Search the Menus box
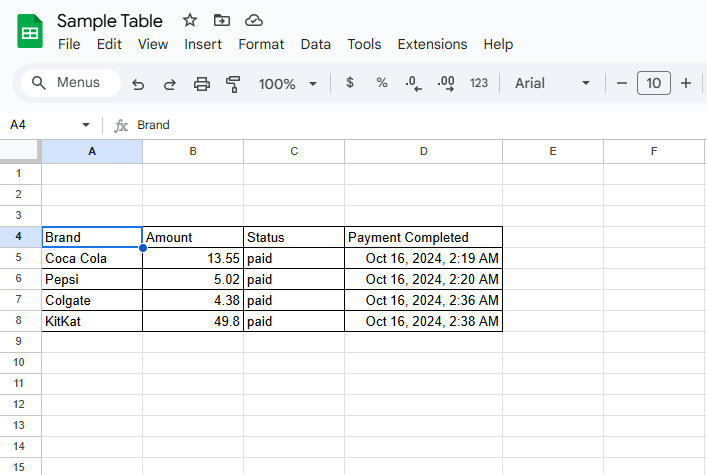The width and height of the screenshot is (707, 475). pos(71,83)
